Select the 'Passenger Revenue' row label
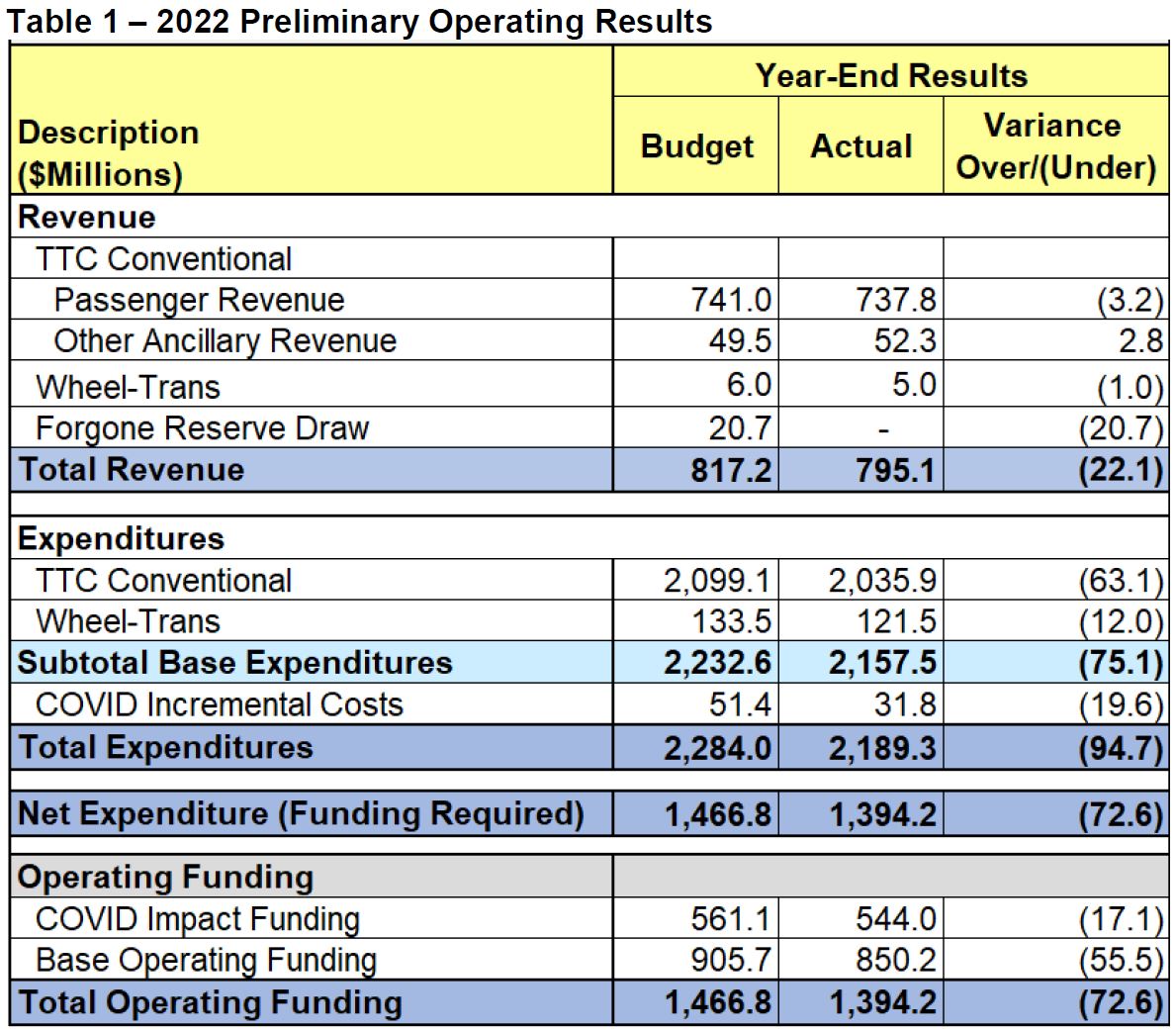The image size is (1176, 1031). point(199,300)
